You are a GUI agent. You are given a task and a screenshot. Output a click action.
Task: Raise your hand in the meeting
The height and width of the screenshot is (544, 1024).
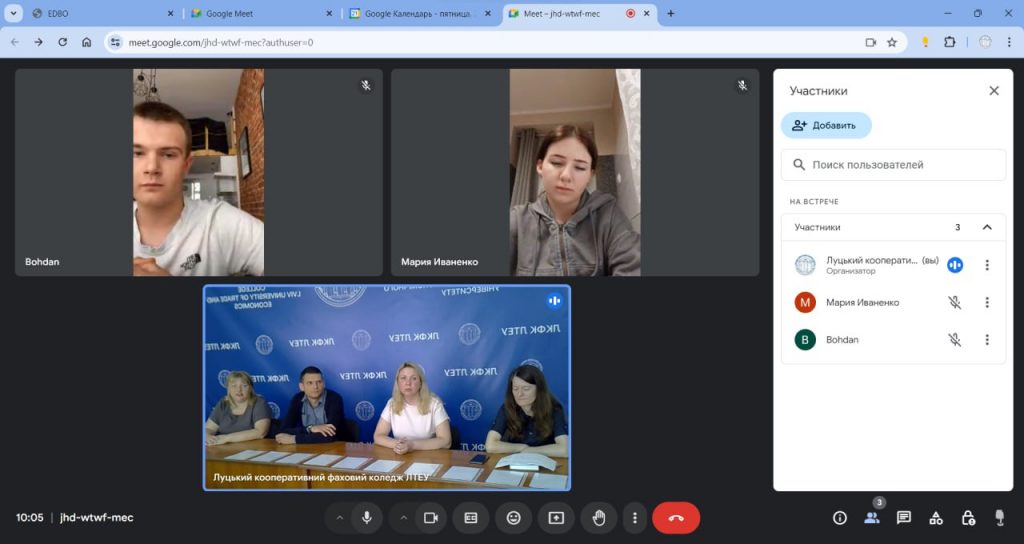pos(599,518)
